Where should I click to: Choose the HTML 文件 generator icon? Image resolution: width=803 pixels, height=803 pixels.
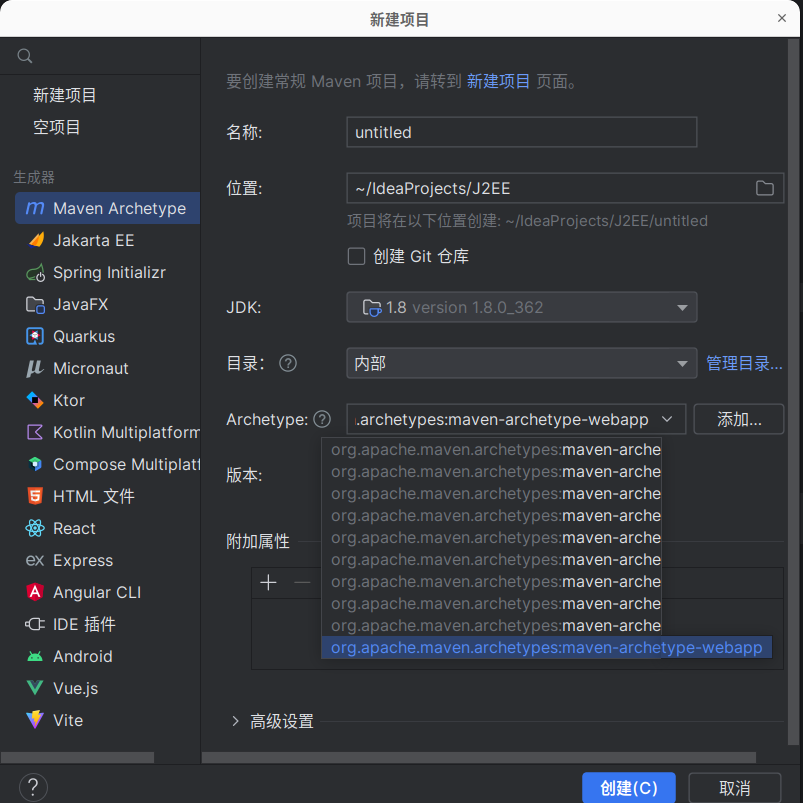click(x=35, y=496)
